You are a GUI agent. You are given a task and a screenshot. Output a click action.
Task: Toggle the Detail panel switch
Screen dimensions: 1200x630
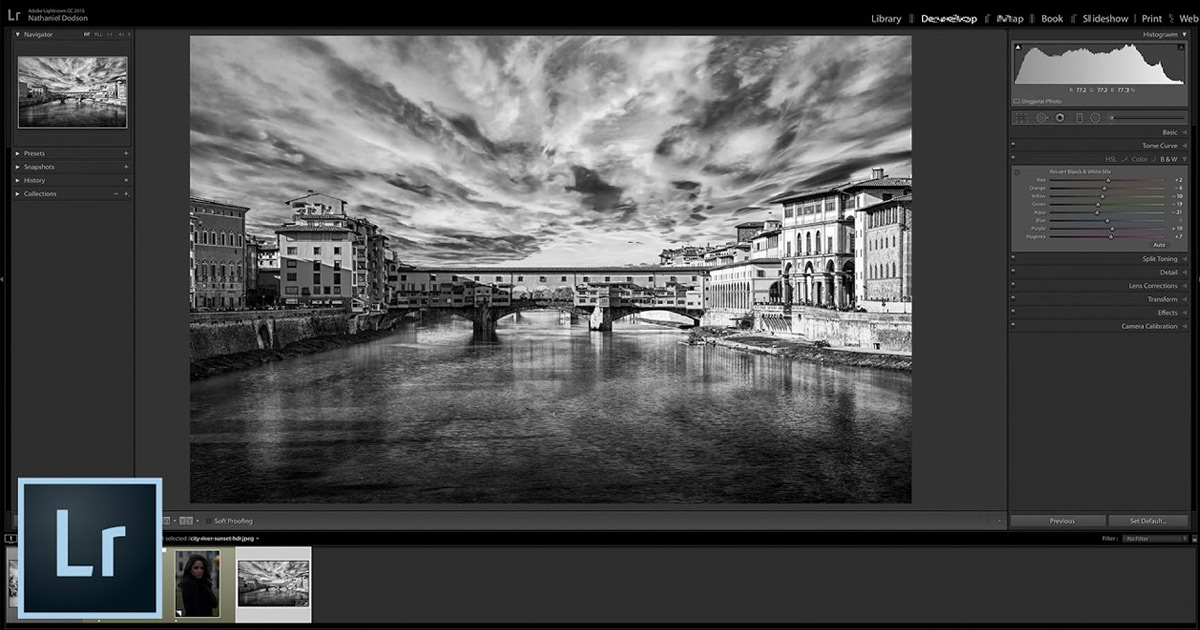point(1013,272)
